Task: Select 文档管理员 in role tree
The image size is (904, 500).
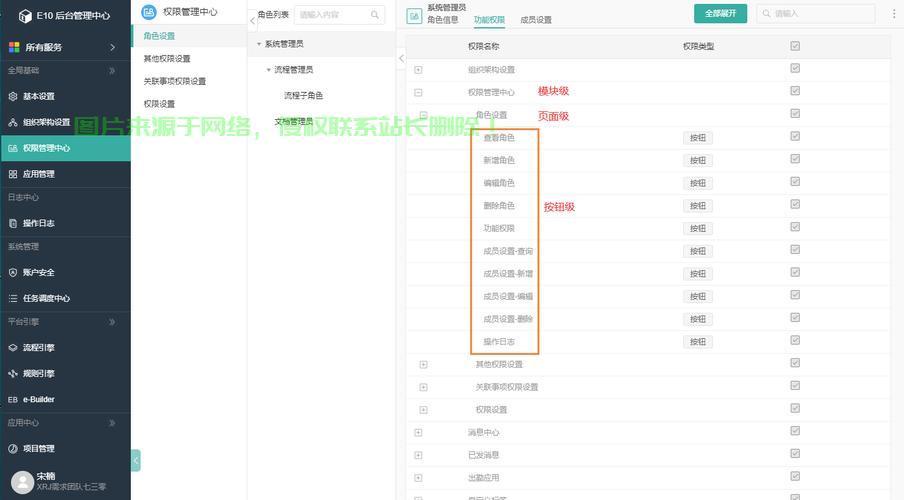Action: pyautogui.click(x=293, y=122)
